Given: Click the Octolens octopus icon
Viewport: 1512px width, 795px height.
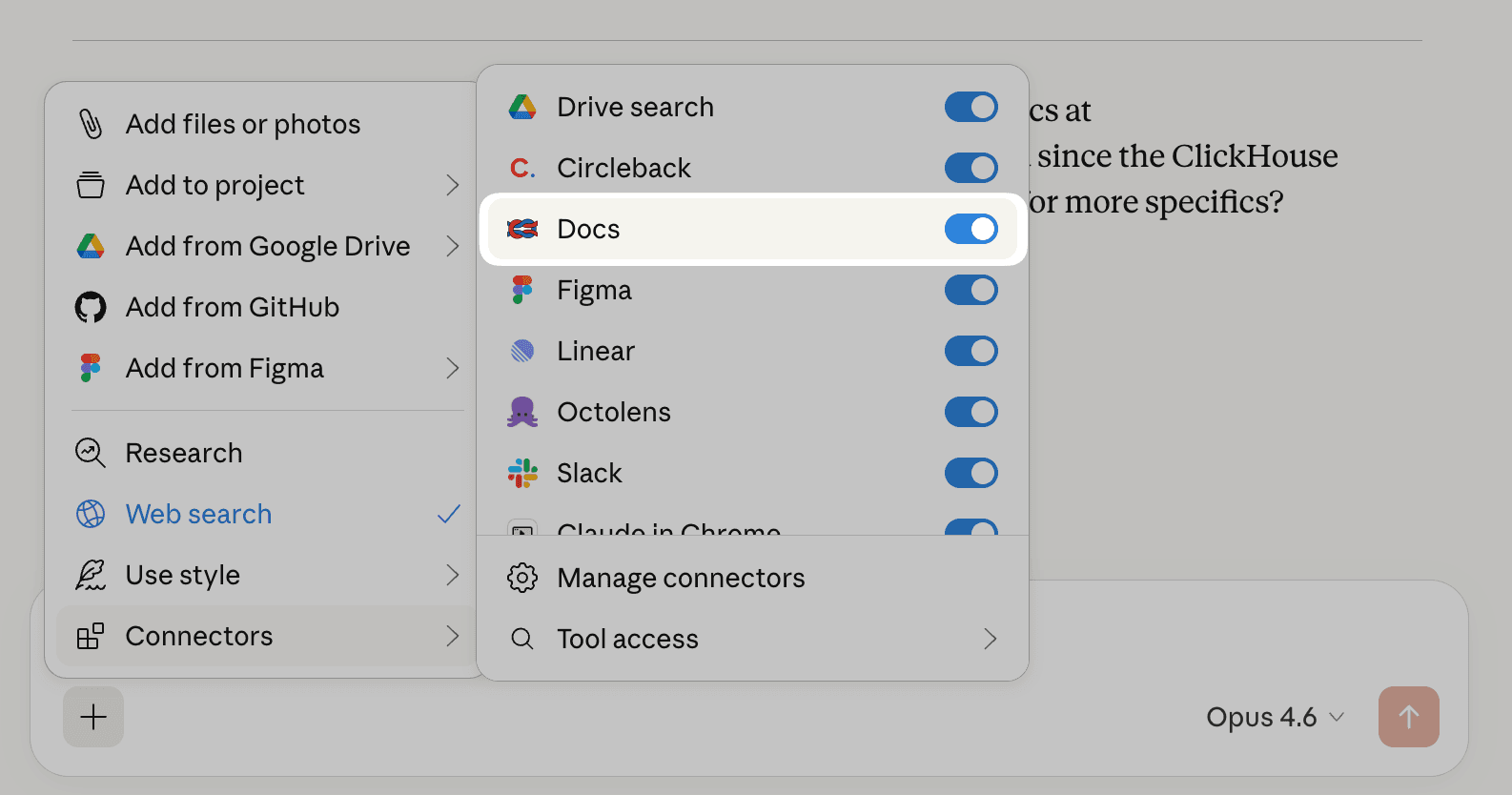Looking at the screenshot, I should click(522, 412).
